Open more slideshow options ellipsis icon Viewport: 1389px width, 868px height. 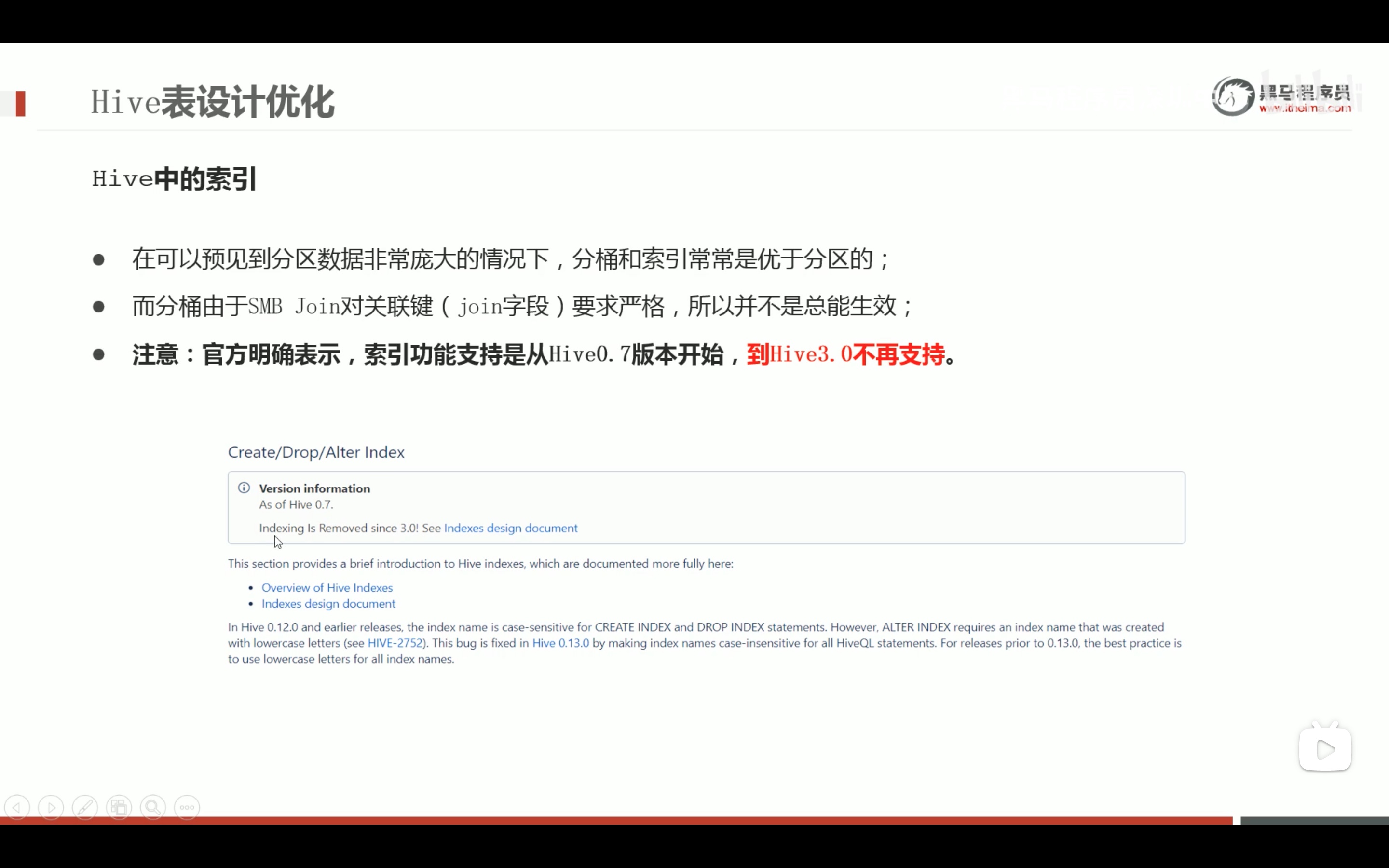(187, 808)
